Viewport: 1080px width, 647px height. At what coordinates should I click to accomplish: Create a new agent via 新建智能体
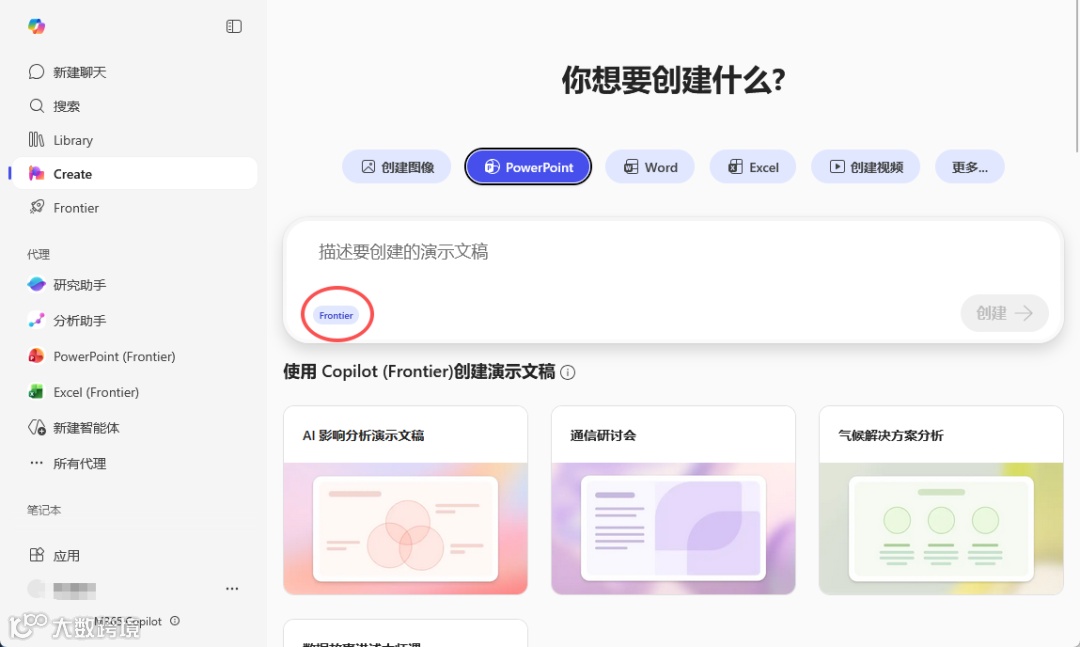(x=134, y=428)
